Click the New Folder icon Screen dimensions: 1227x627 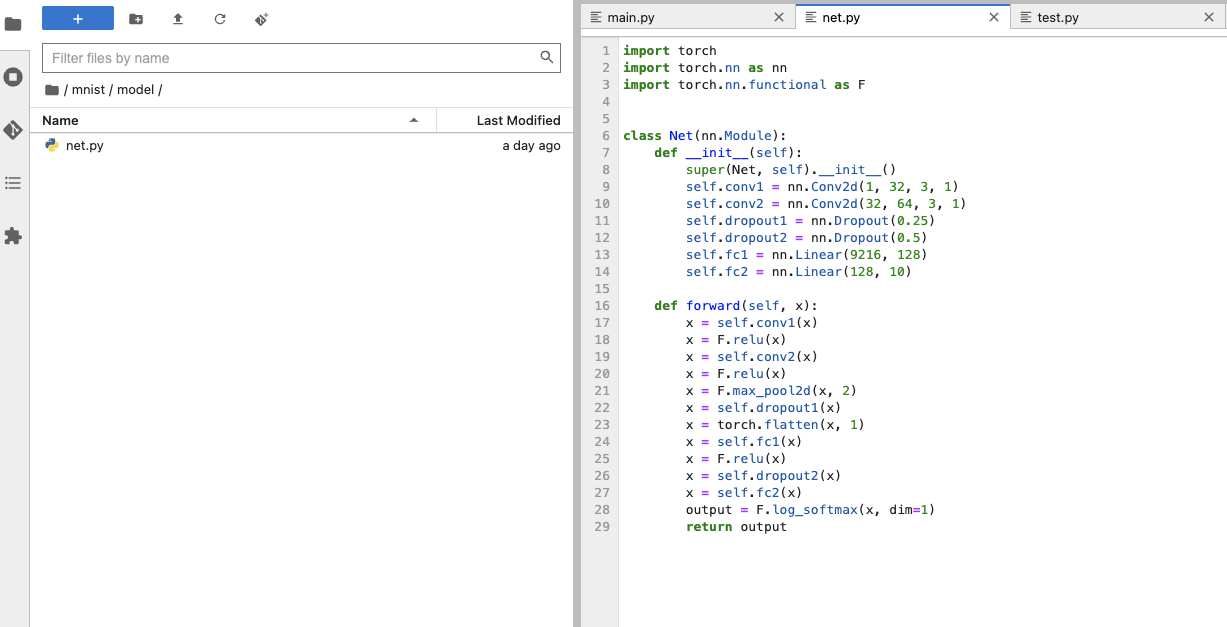(x=136, y=19)
